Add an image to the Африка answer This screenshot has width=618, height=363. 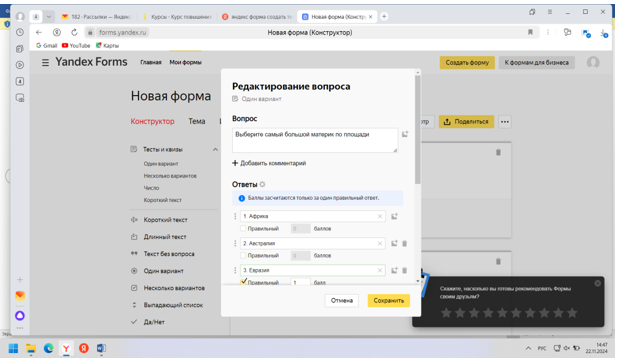point(394,216)
